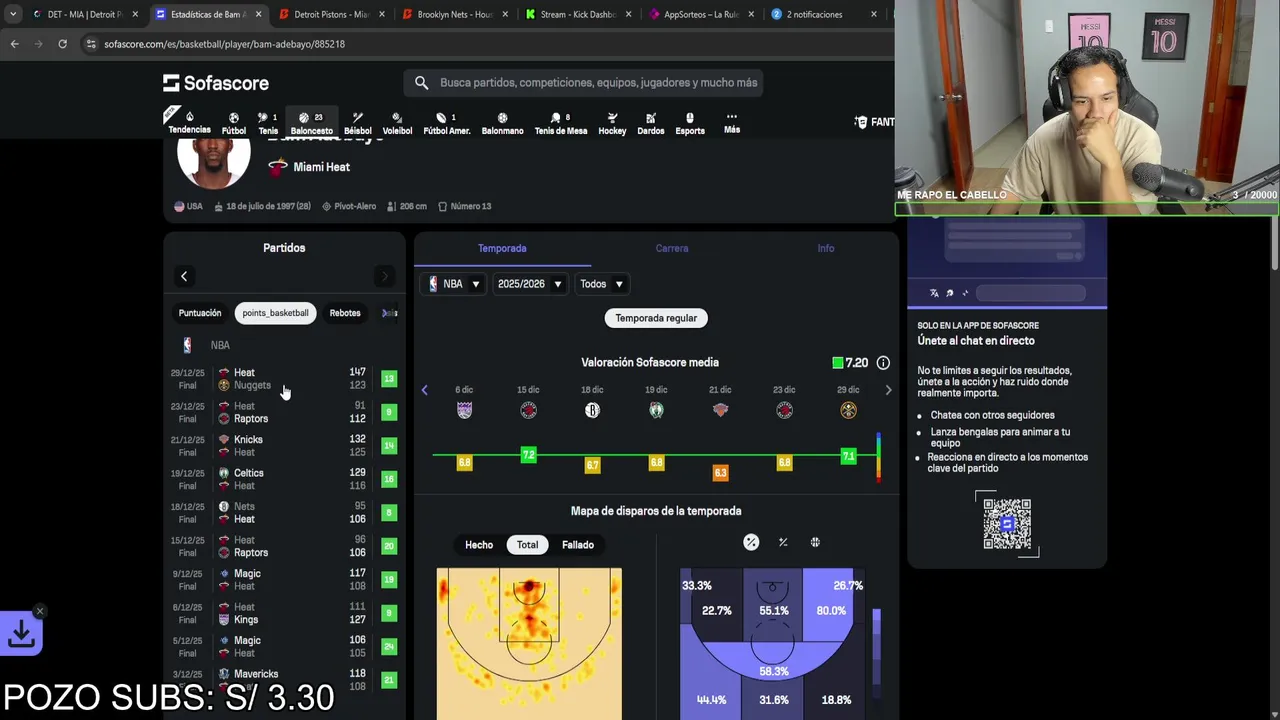1280x720 pixels.
Task: Open the Esports category
Action: [690, 123]
